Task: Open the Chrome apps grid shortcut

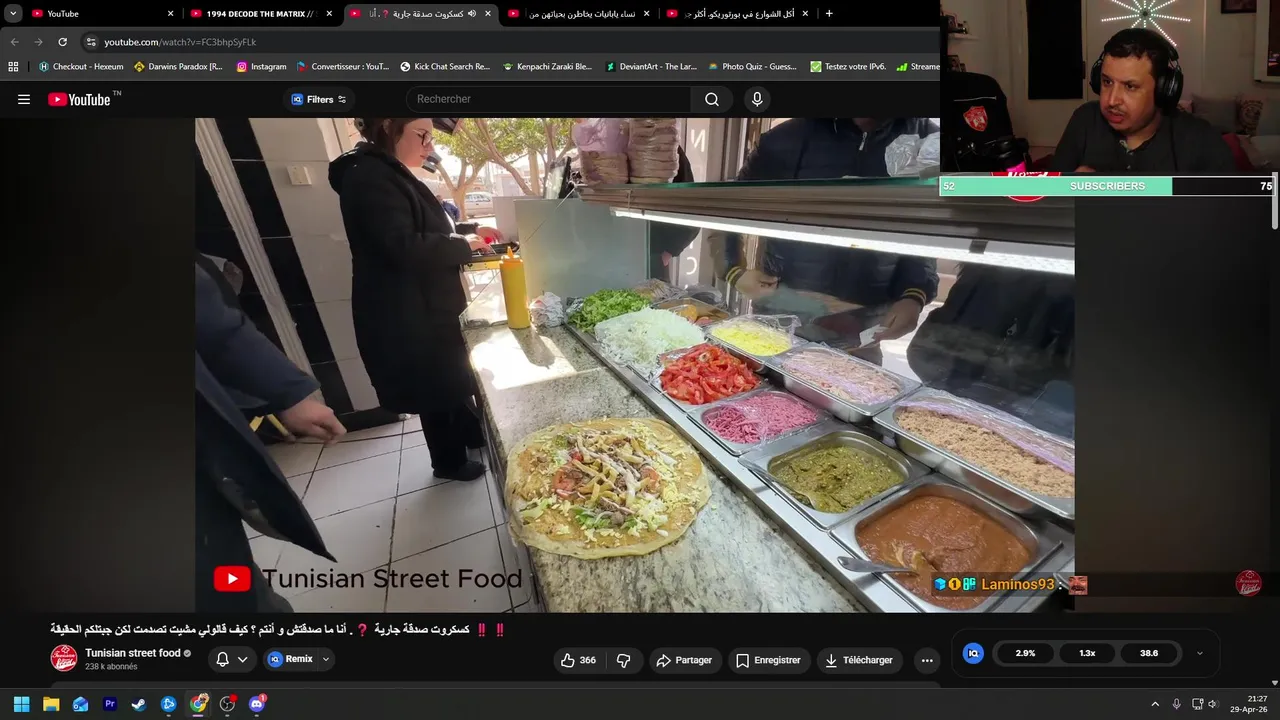Action: coord(13,67)
